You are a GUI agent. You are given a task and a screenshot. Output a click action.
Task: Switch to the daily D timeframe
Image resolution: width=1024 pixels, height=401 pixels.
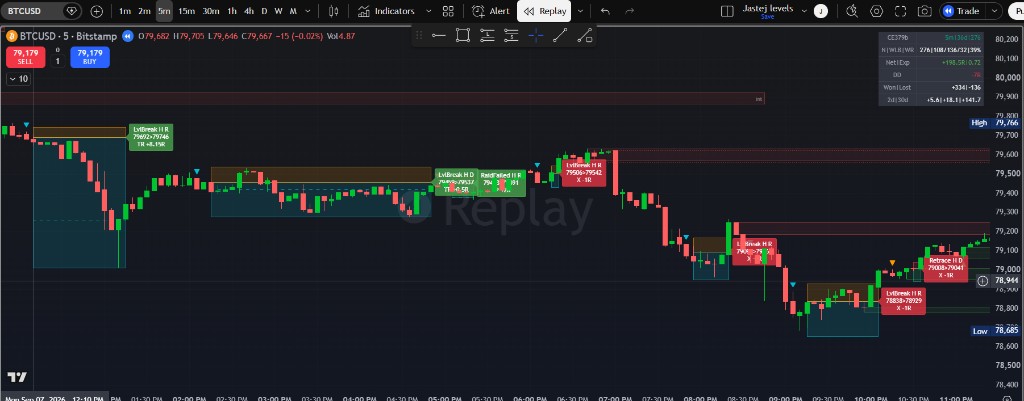pyautogui.click(x=264, y=11)
